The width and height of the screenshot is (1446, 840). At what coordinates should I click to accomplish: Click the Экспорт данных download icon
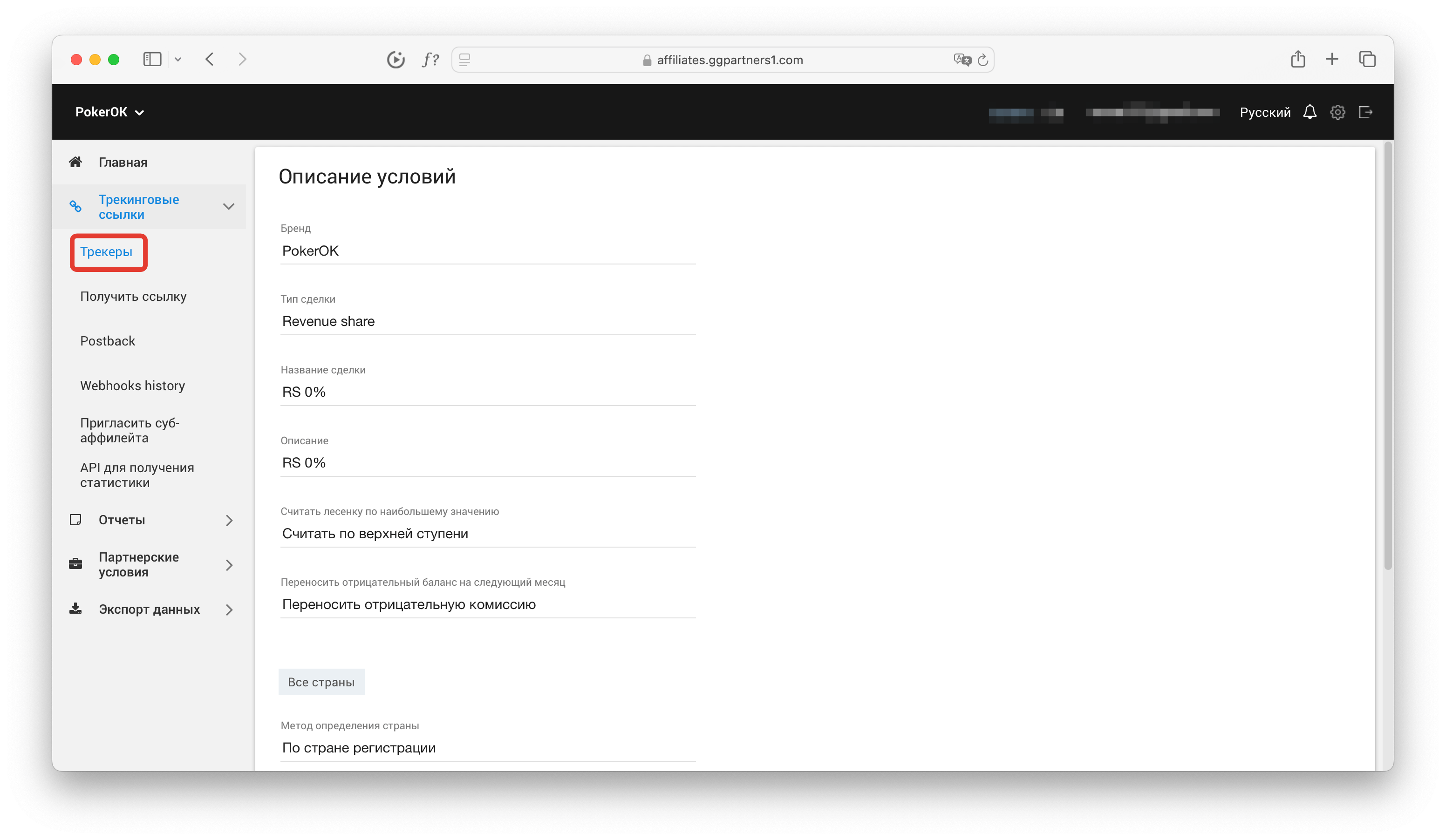[75, 609]
